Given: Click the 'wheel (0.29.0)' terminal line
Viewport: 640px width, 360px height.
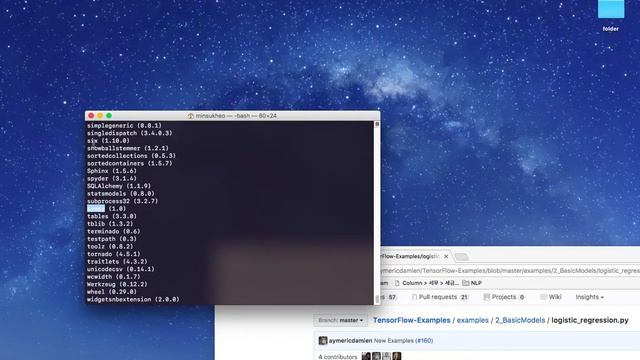Looking at the screenshot, I should [x=112, y=292].
